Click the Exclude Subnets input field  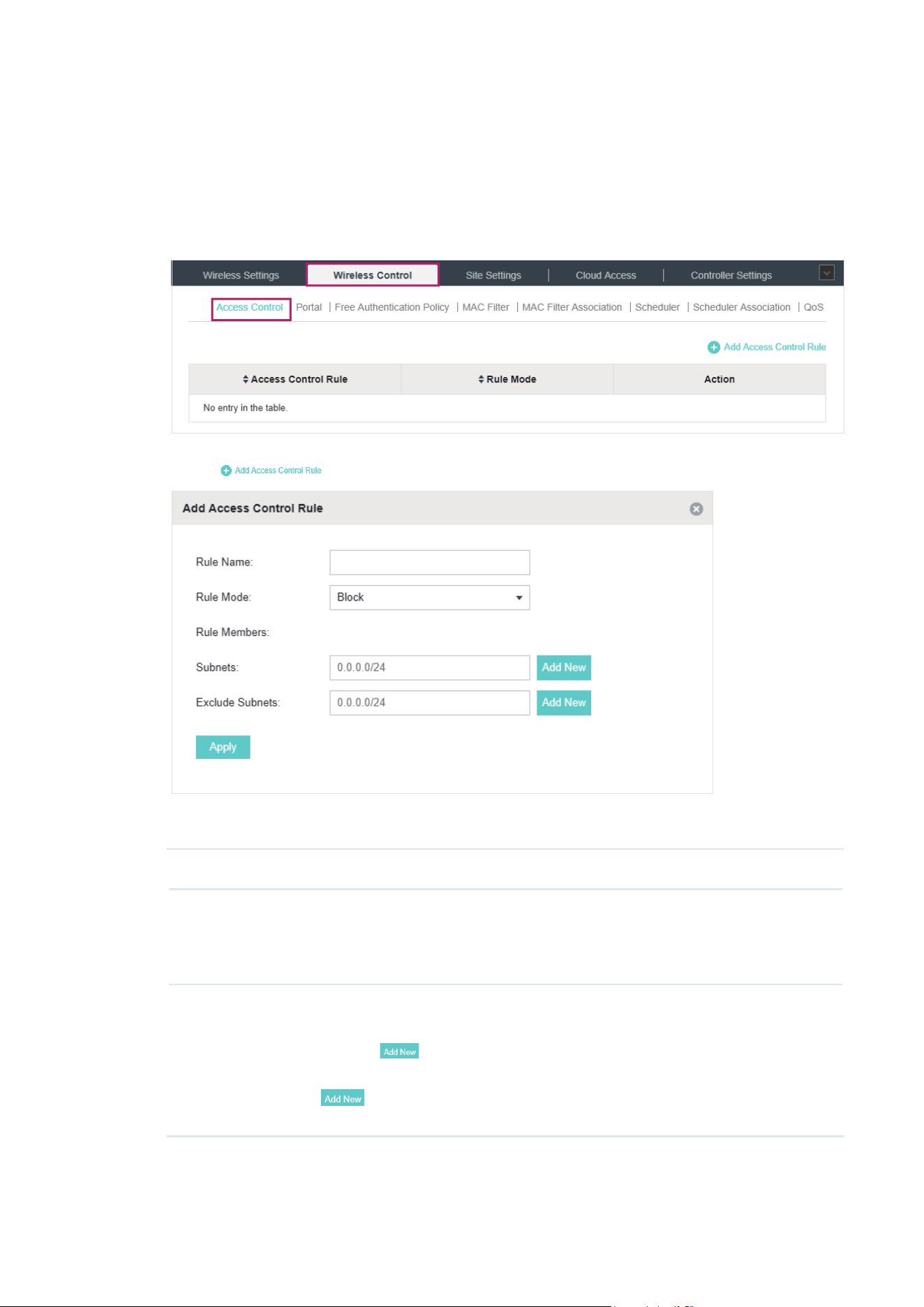[x=430, y=702]
